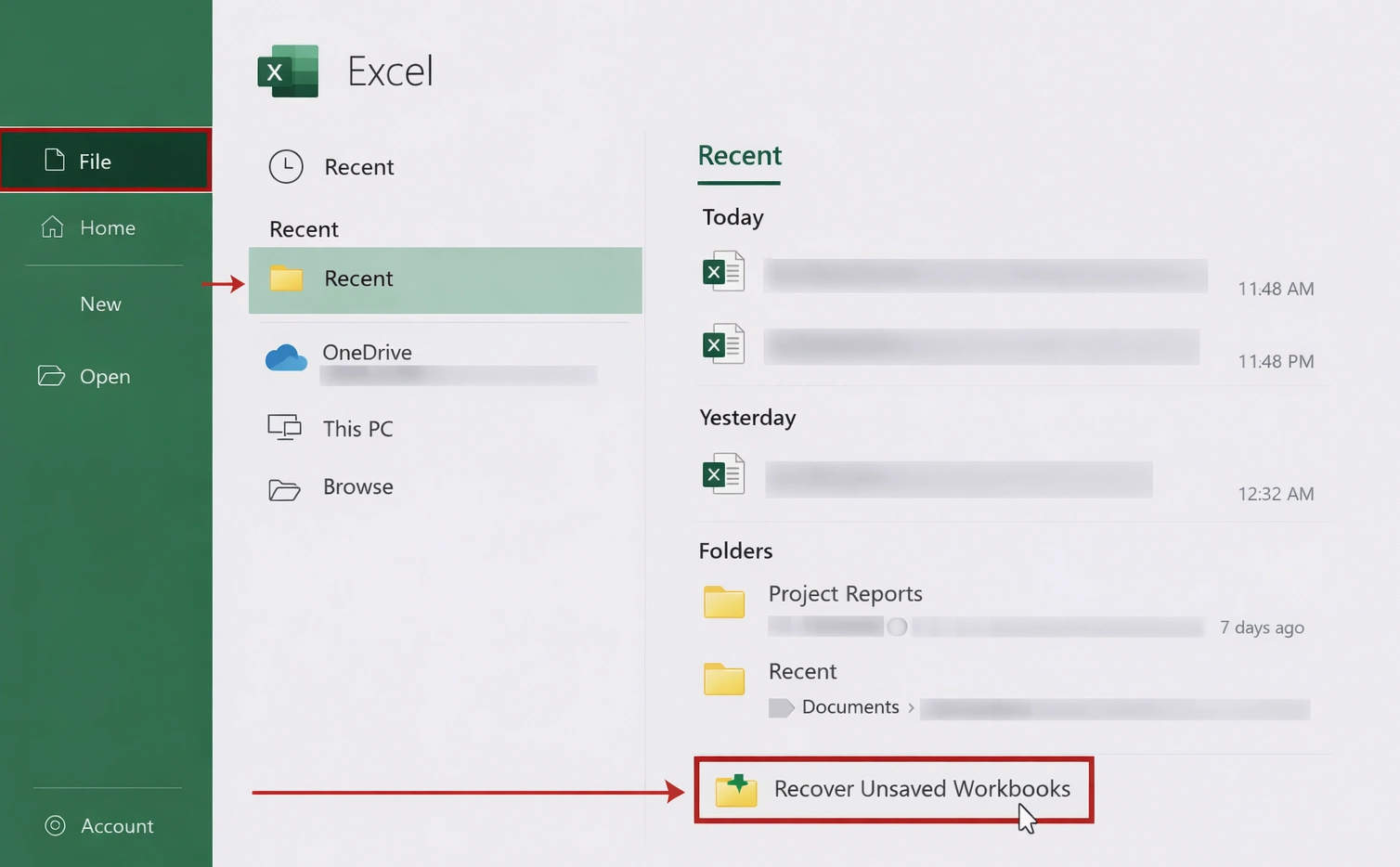1400x867 pixels.
Task: Click the Recover Unsaved Workbooks folder icon
Action: click(x=736, y=790)
